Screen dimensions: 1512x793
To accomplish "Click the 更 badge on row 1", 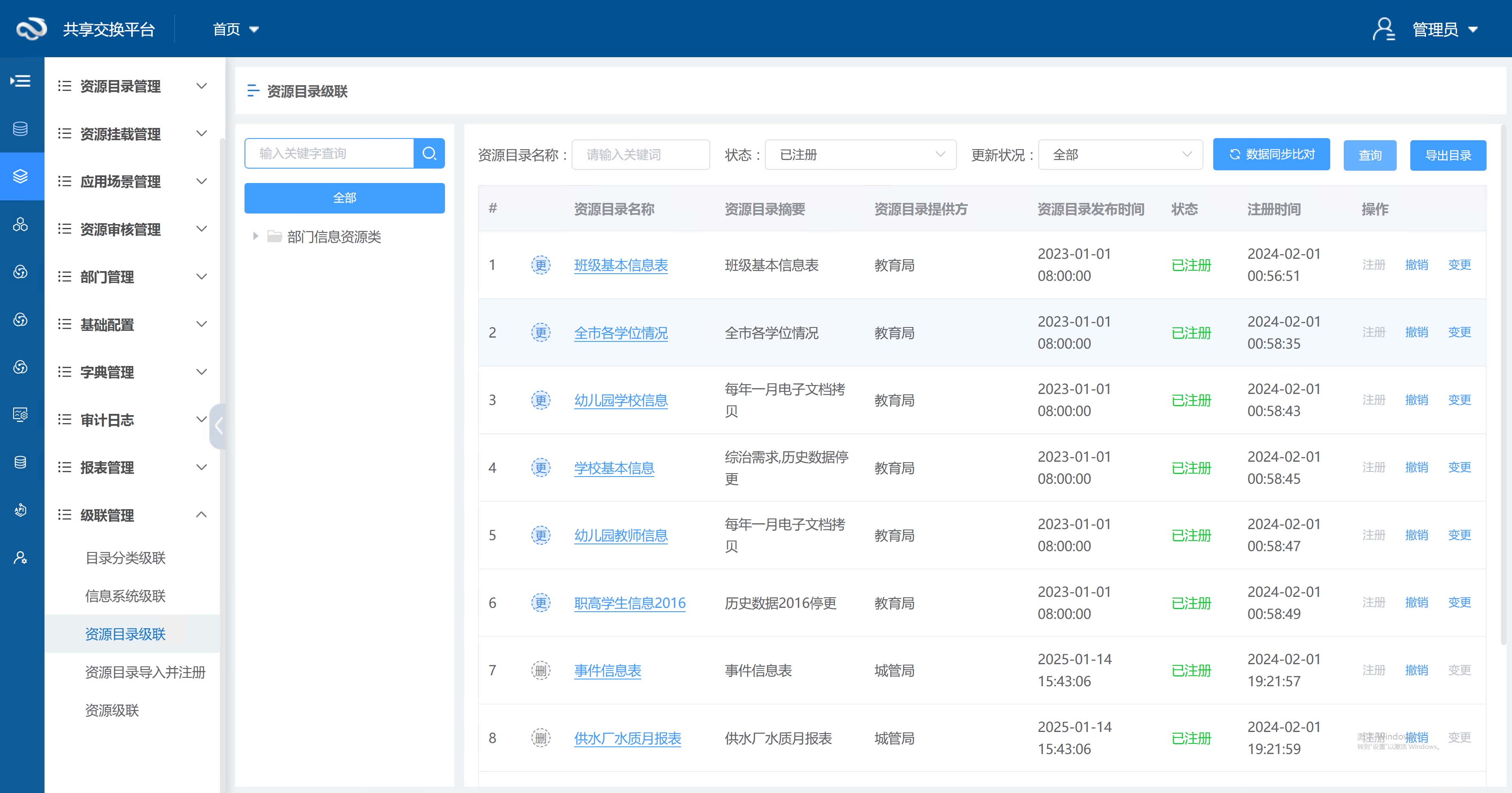I will [541, 265].
